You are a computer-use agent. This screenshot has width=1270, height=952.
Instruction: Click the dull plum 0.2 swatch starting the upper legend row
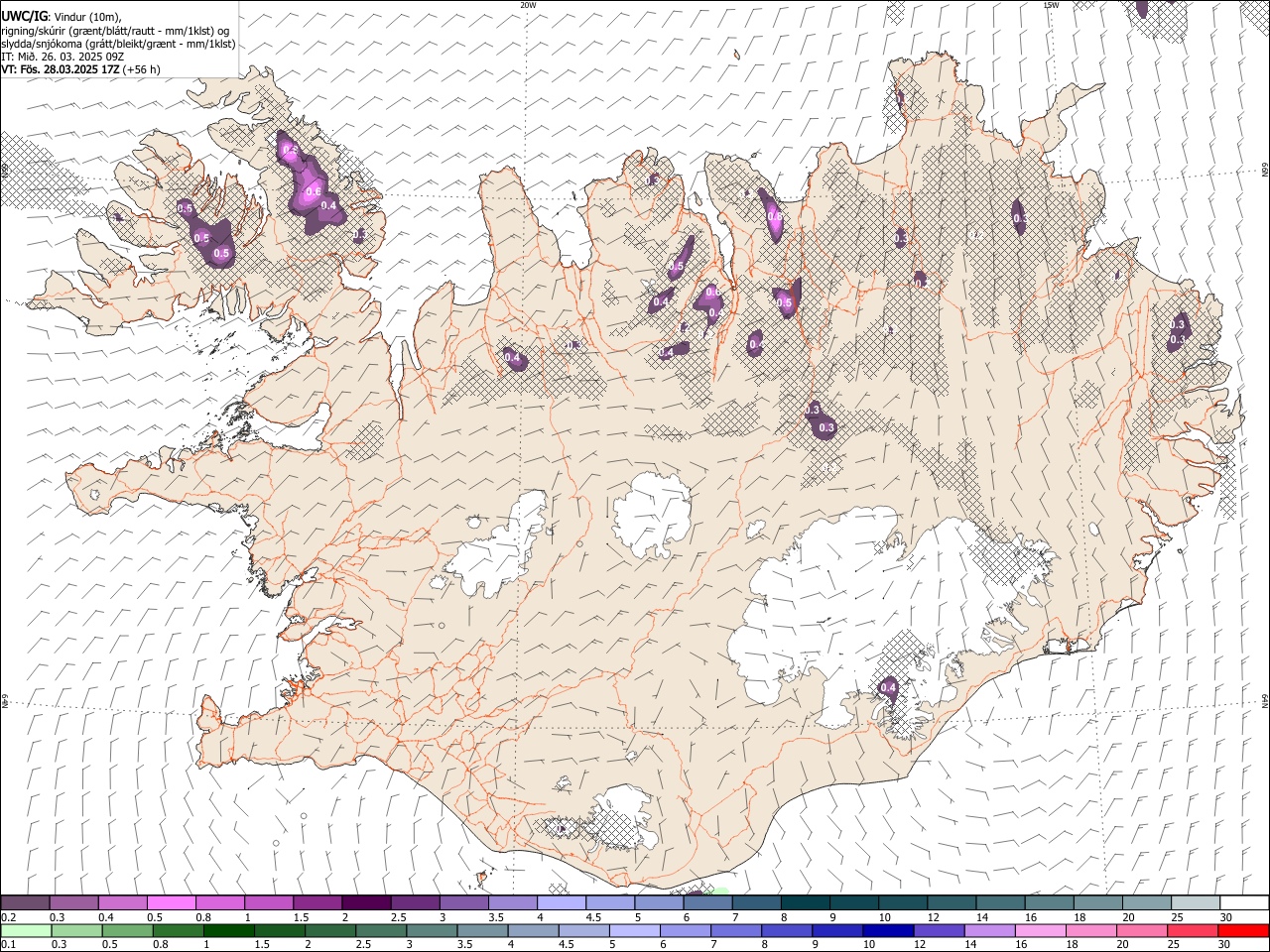[26, 903]
